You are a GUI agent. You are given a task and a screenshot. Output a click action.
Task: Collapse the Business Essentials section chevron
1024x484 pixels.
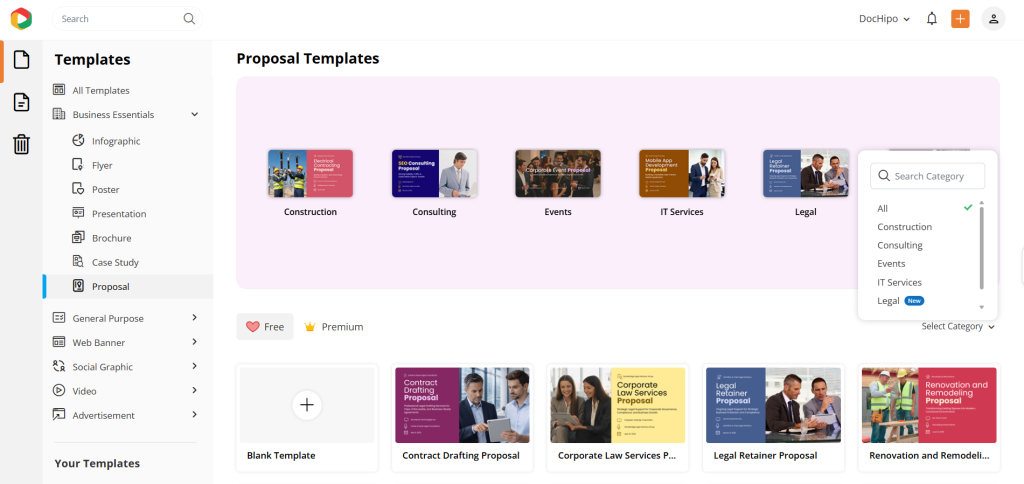pyautogui.click(x=195, y=114)
